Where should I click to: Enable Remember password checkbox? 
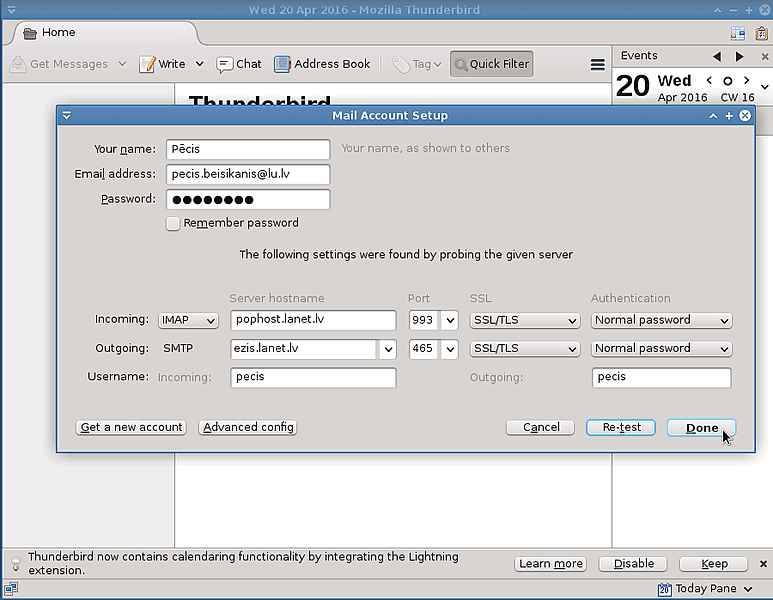click(x=173, y=224)
